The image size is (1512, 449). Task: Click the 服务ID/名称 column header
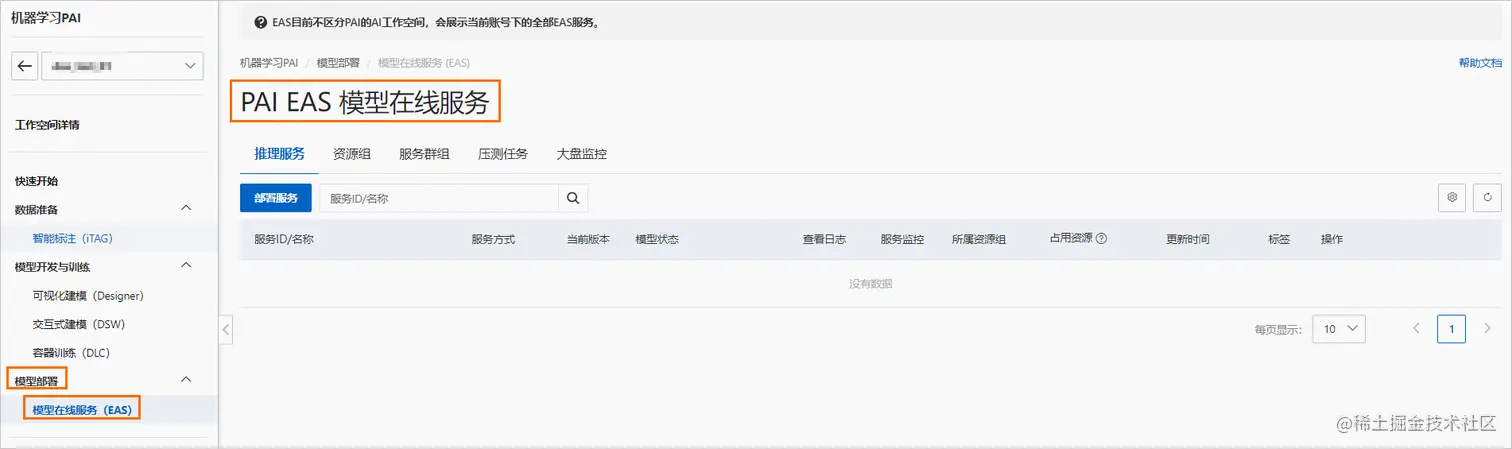[284, 240]
